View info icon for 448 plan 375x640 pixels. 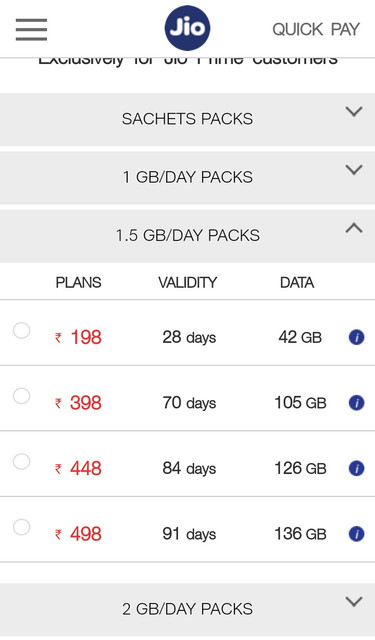coord(357,468)
